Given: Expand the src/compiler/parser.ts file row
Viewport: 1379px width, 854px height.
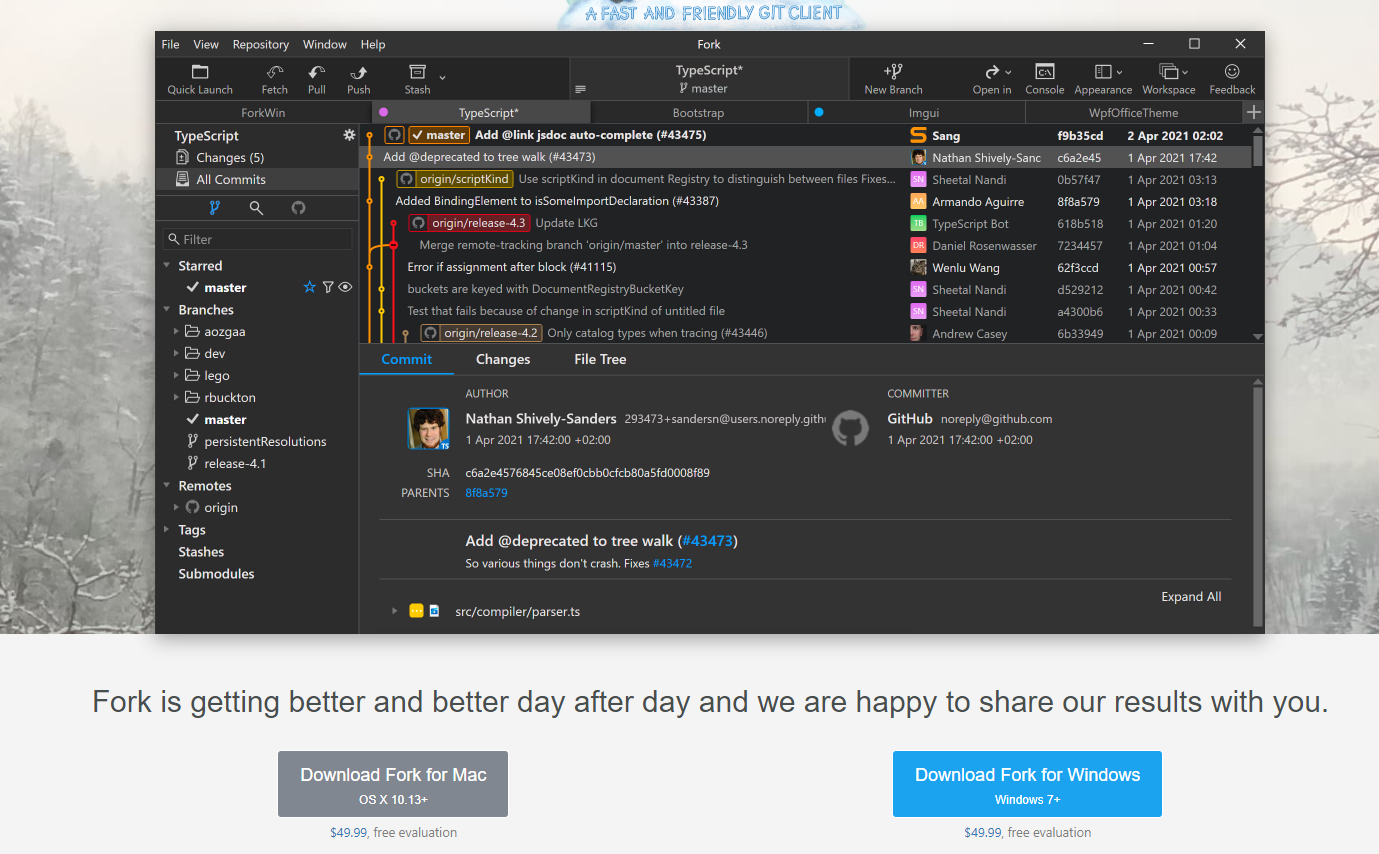Looking at the screenshot, I should tap(395, 611).
